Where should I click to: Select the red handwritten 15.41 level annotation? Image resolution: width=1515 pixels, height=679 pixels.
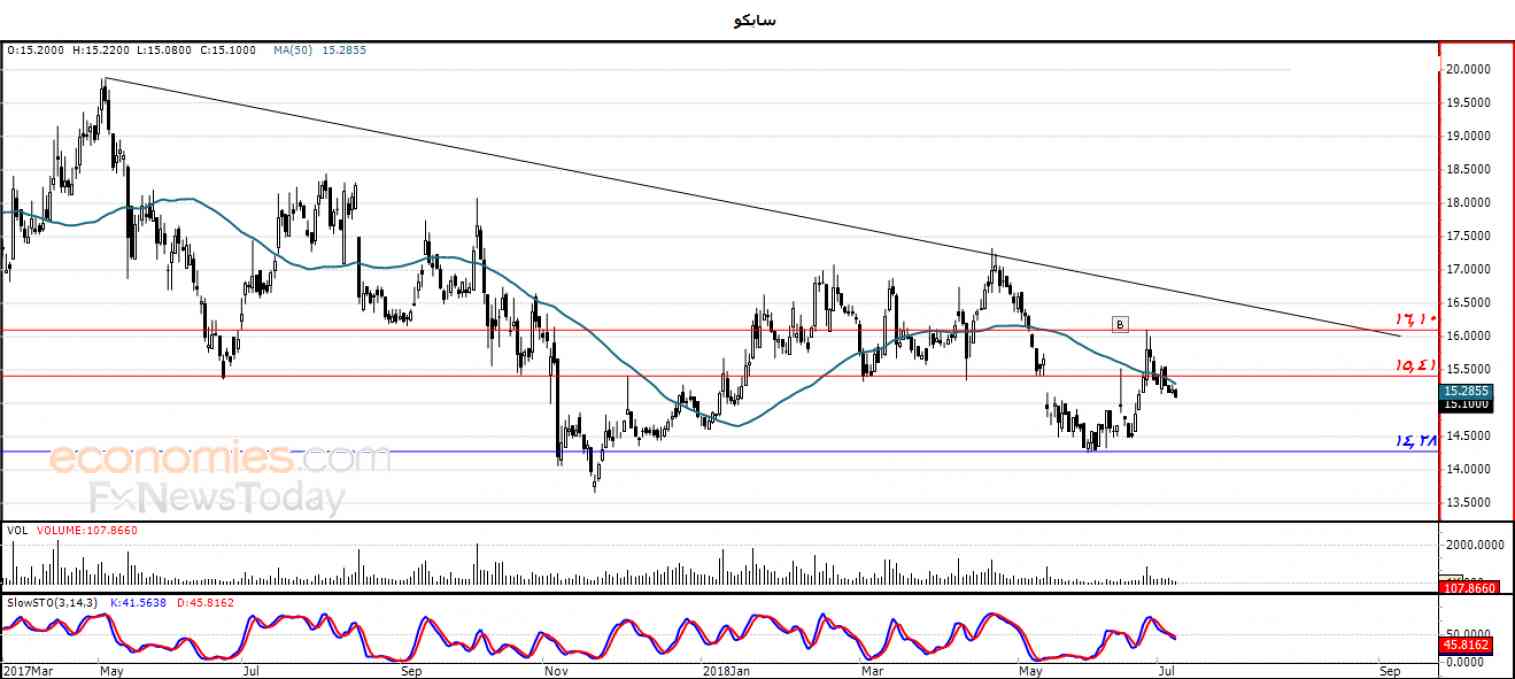tap(1417, 367)
